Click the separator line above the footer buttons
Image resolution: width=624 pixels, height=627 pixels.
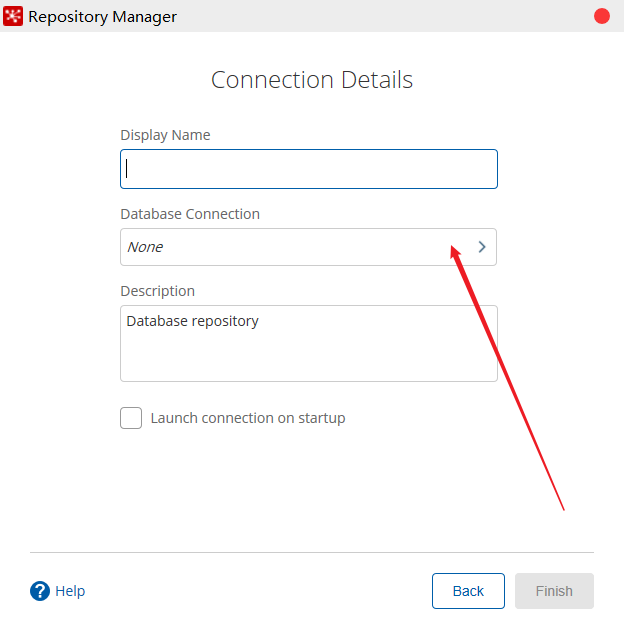pos(312,552)
